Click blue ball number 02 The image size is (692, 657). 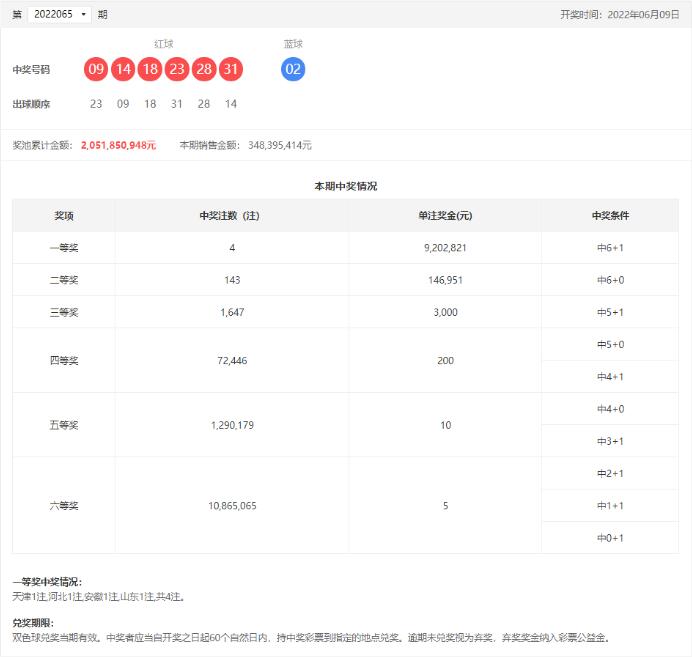[x=293, y=69]
